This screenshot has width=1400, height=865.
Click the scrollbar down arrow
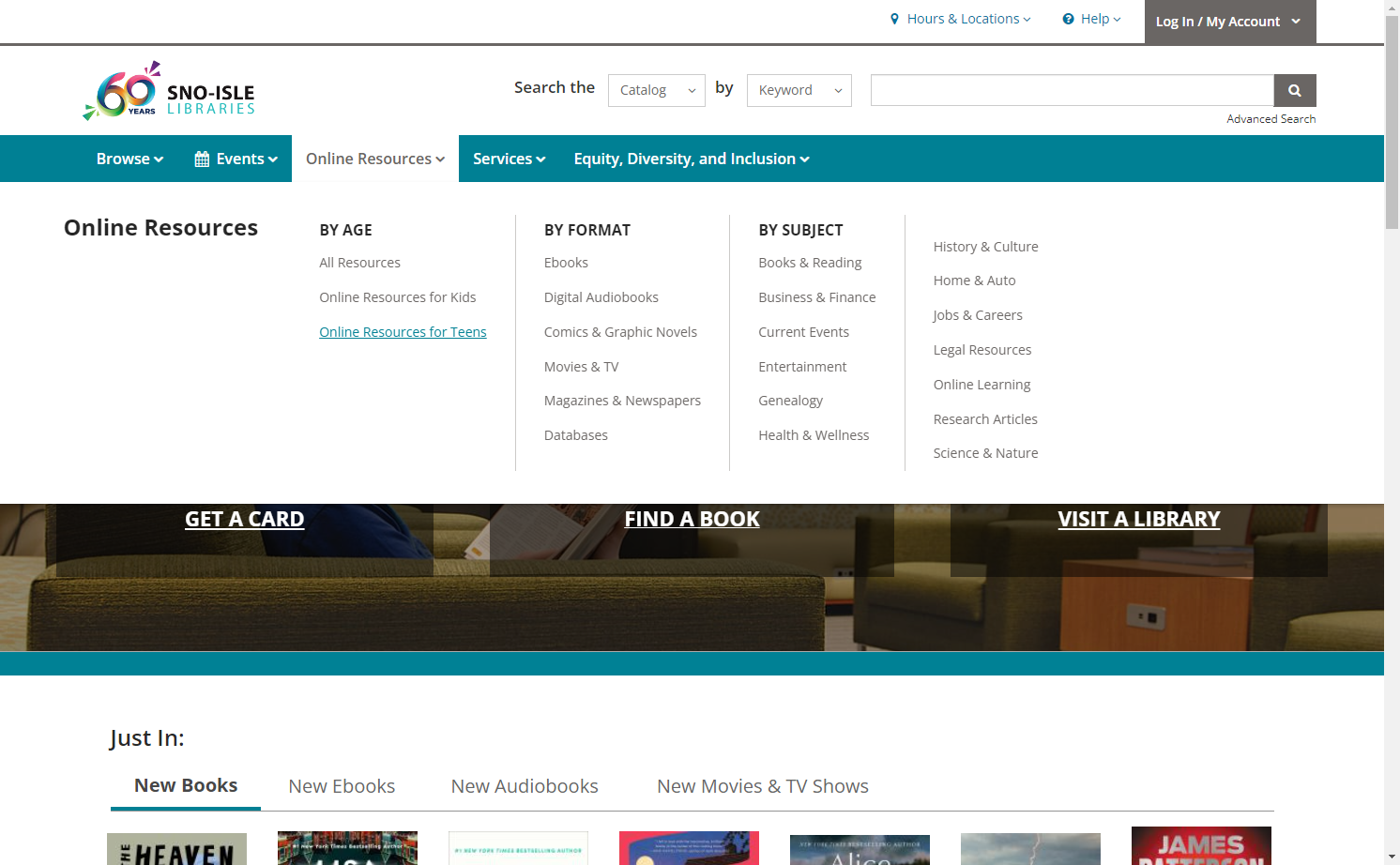click(x=1392, y=857)
